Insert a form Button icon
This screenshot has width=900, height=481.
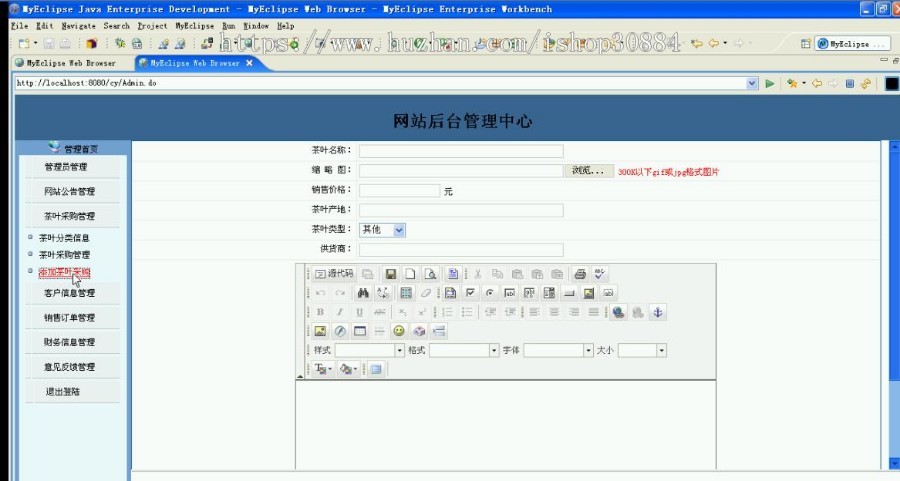pyautogui.click(x=569, y=293)
